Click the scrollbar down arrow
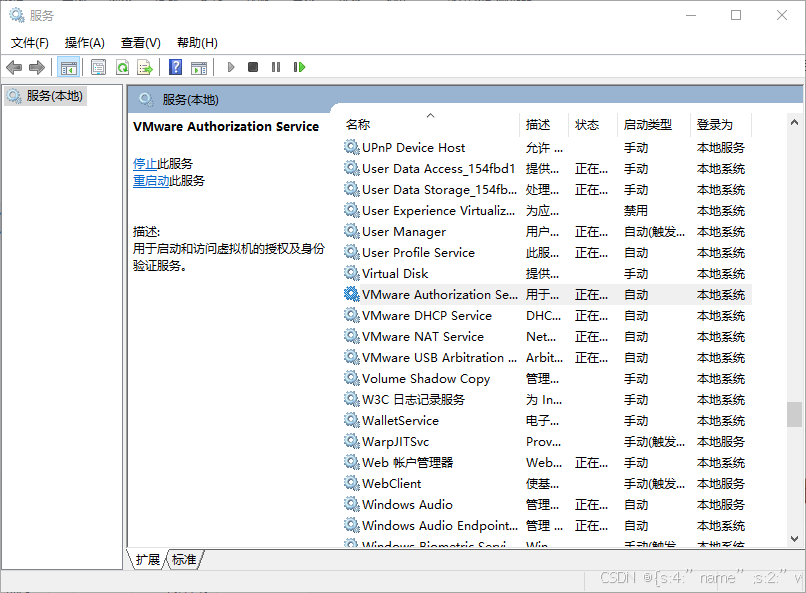 [x=794, y=539]
